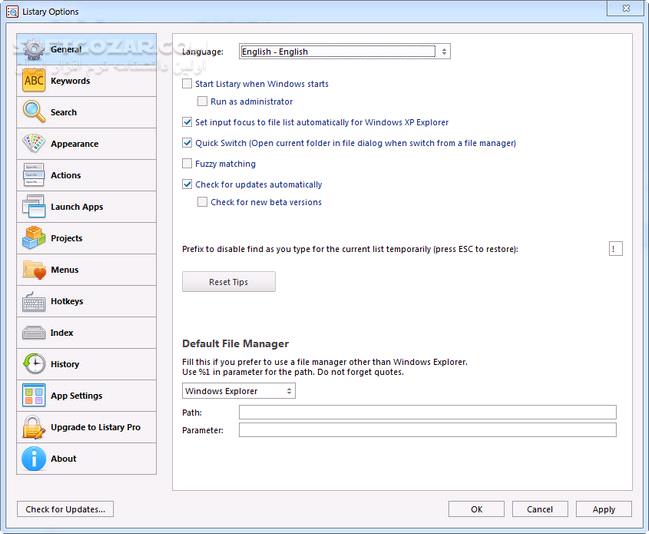
Task: Enable Start Listary when Windows starts
Action: coord(187,84)
